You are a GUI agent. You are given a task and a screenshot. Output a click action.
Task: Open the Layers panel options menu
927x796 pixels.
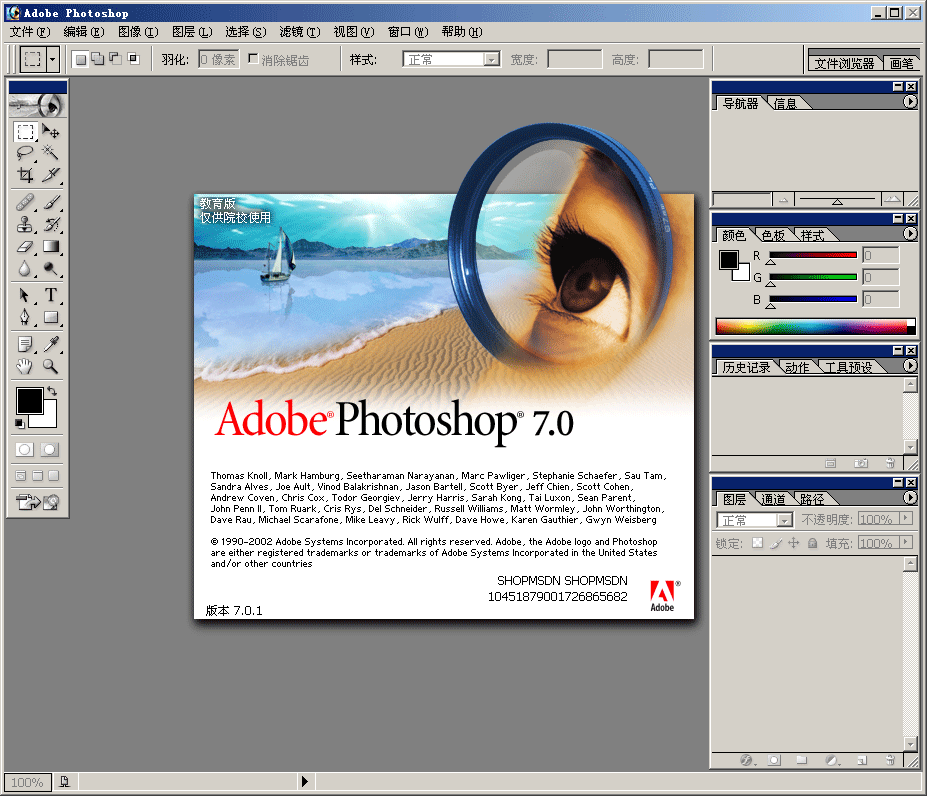click(x=910, y=497)
